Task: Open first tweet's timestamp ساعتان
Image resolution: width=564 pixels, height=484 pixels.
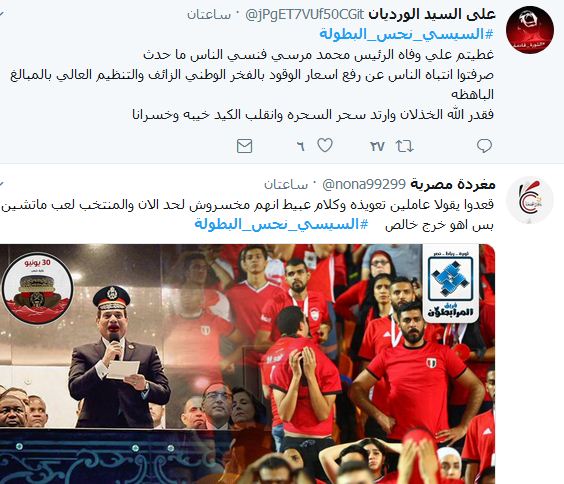Action: [x=209, y=15]
